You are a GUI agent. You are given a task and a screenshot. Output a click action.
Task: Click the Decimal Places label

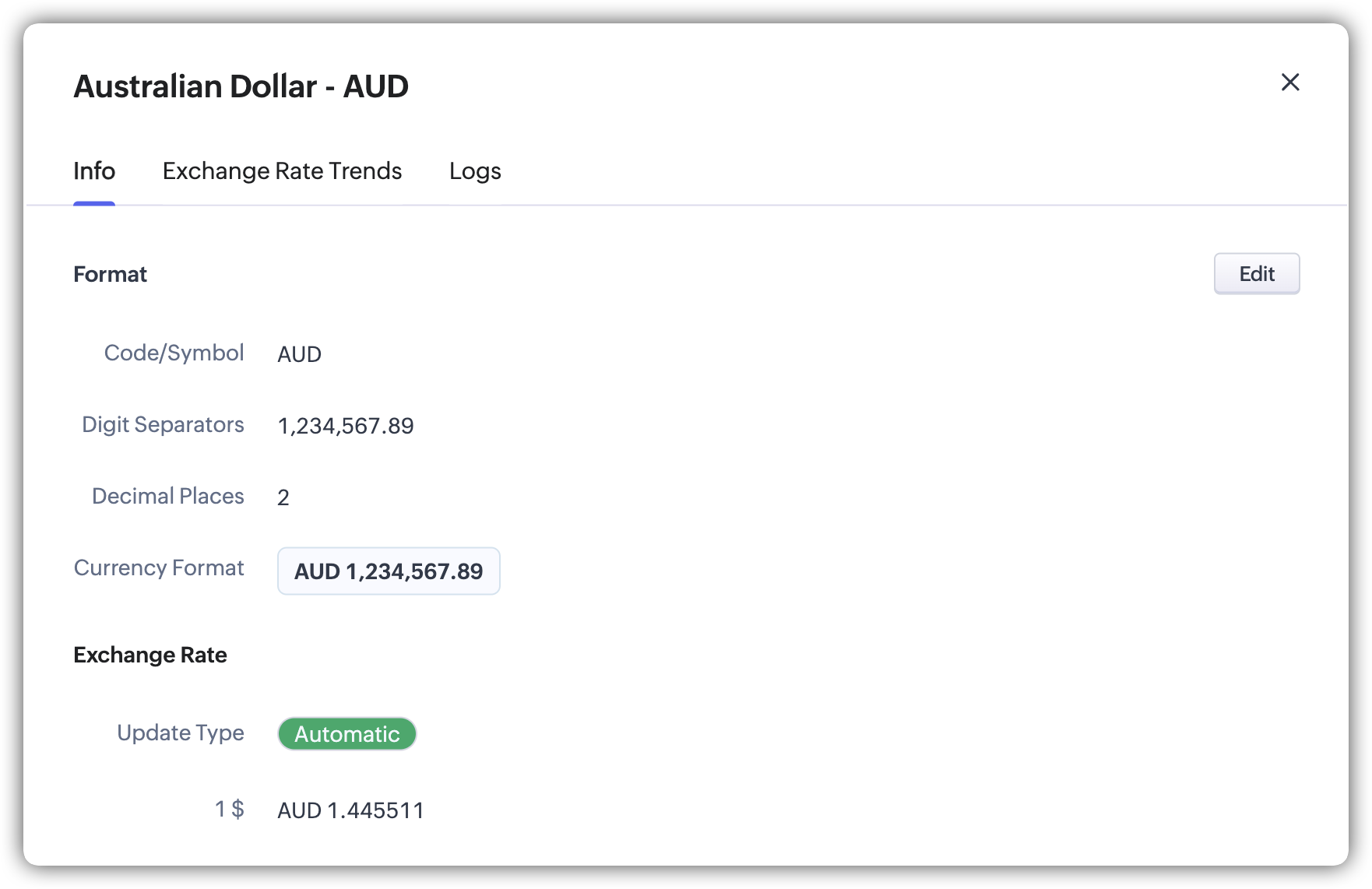tap(167, 496)
